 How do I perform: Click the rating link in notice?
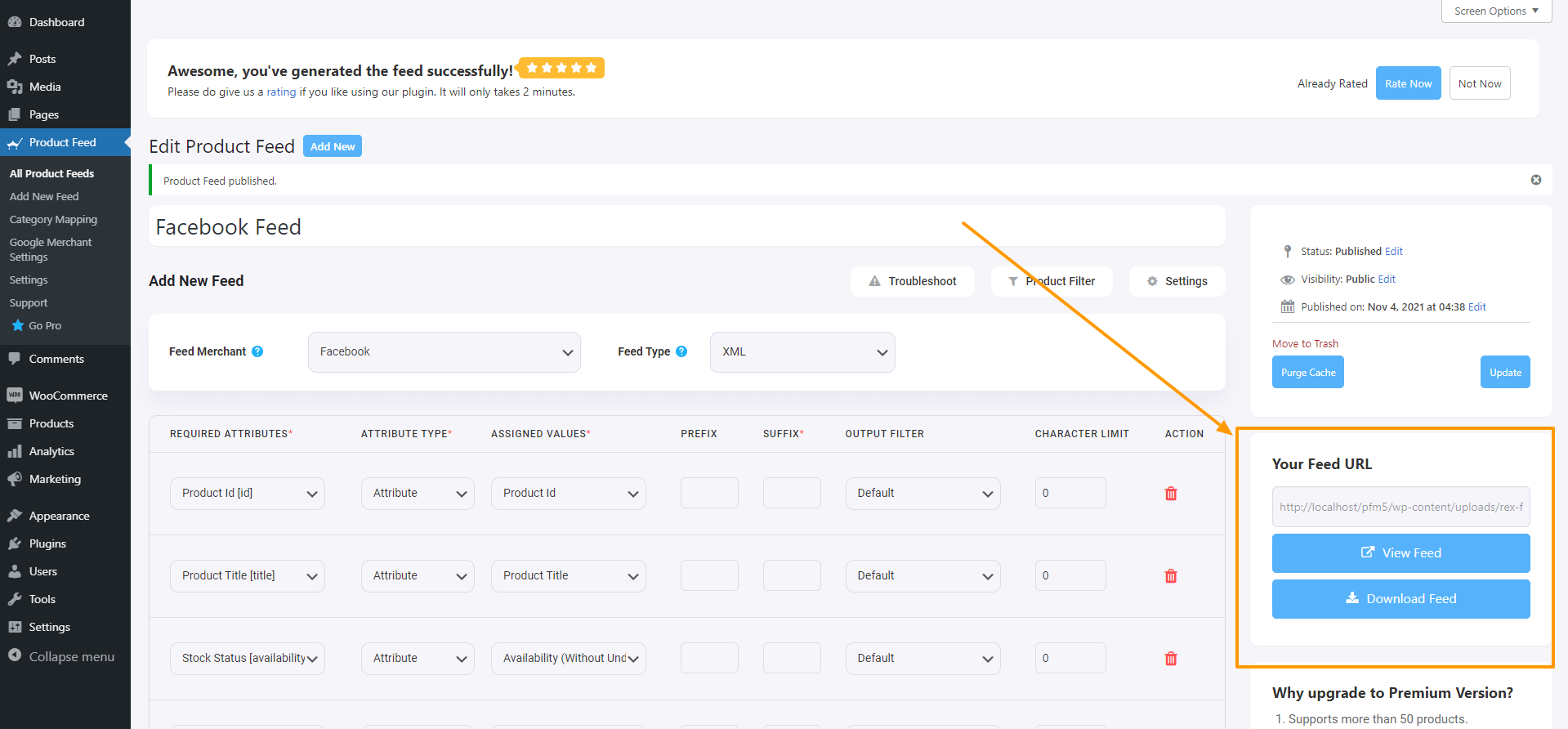(x=281, y=92)
